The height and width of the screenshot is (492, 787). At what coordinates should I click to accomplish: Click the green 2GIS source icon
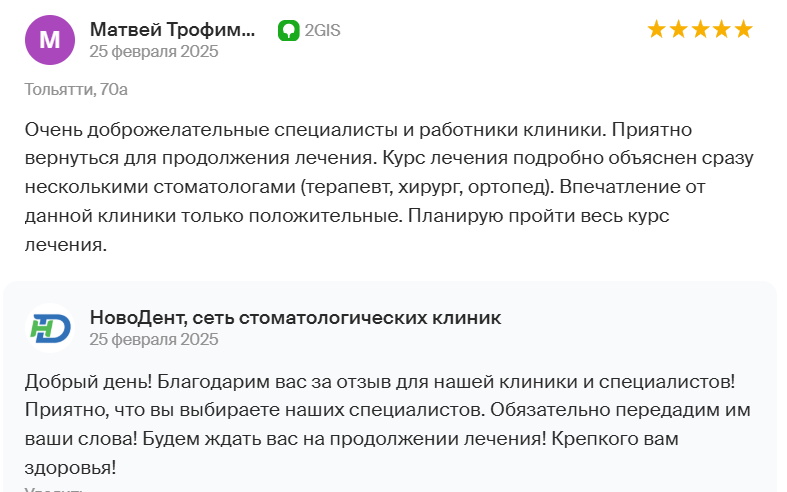tap(289, 31)
